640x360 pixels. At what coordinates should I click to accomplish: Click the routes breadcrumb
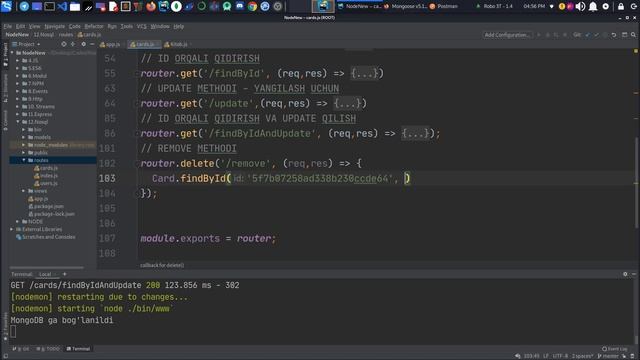pyautogui.click(x=65, y=35)
